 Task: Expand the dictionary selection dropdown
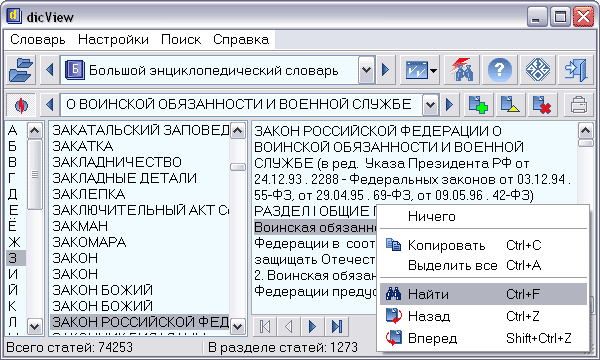(366, 70)
